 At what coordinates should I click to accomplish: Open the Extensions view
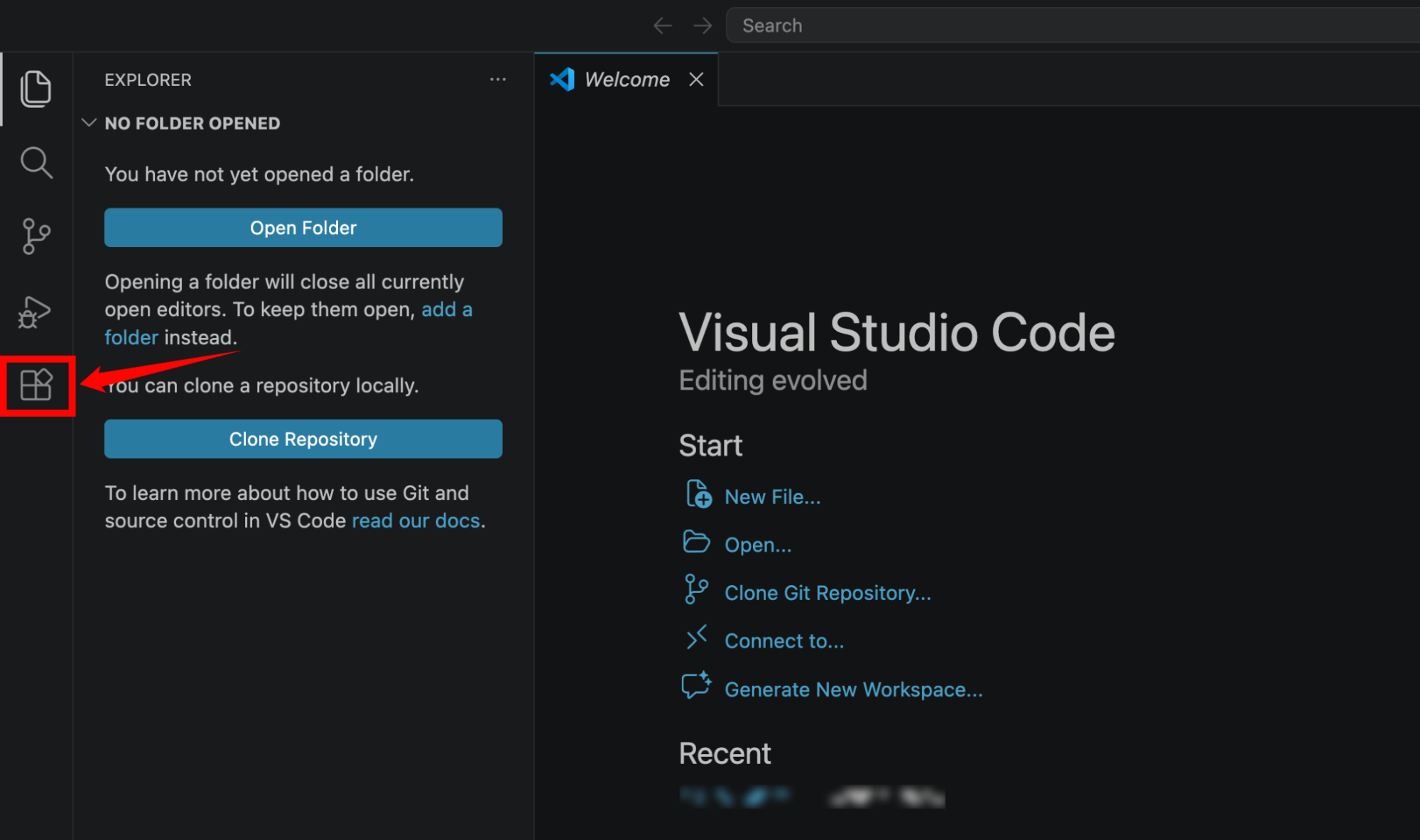click(x=36, y=385)
